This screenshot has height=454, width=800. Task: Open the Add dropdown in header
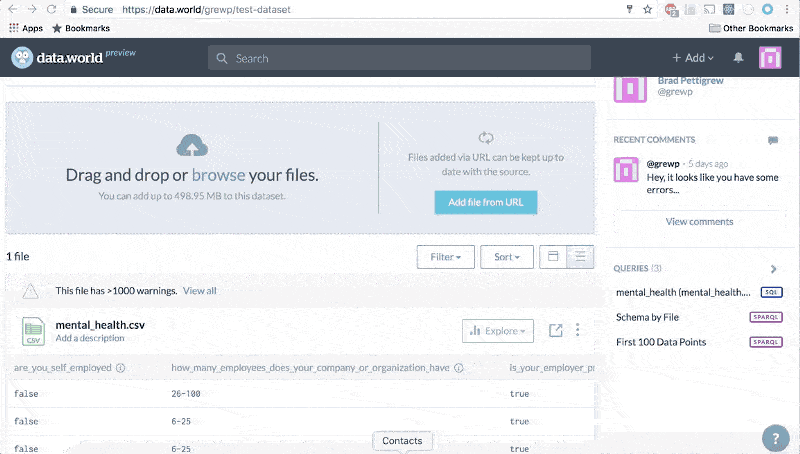(692, 58)
